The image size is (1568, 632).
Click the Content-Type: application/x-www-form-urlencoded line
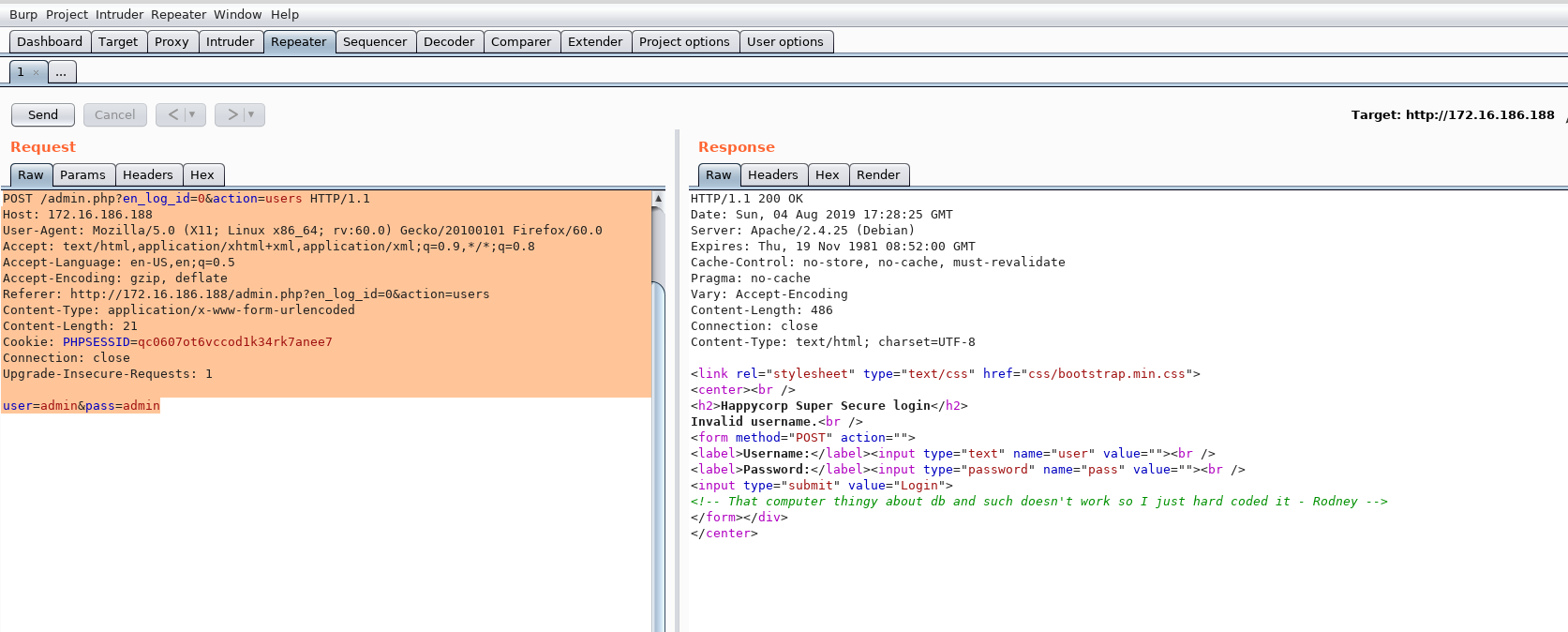[179, 310]
